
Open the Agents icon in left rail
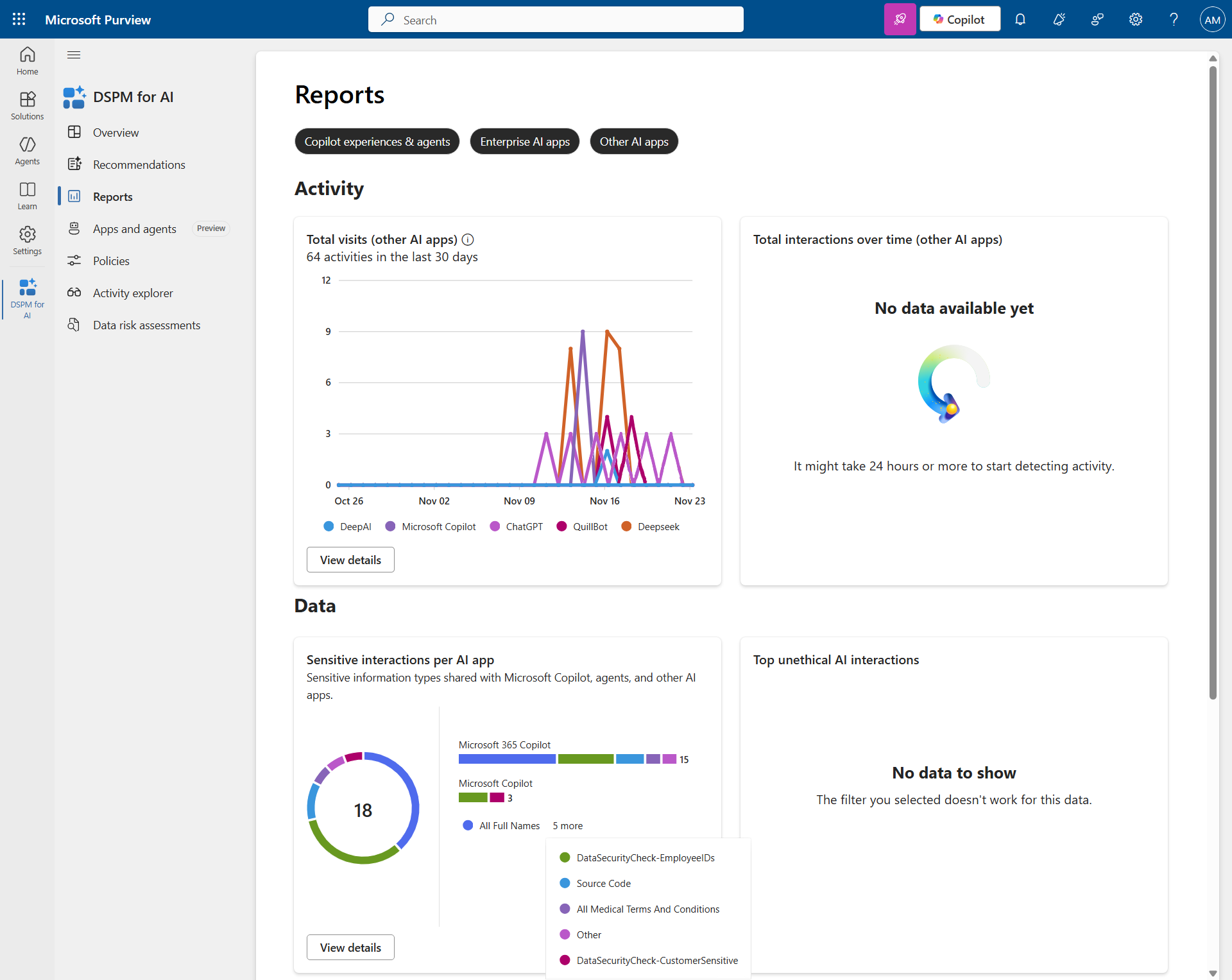27,150
